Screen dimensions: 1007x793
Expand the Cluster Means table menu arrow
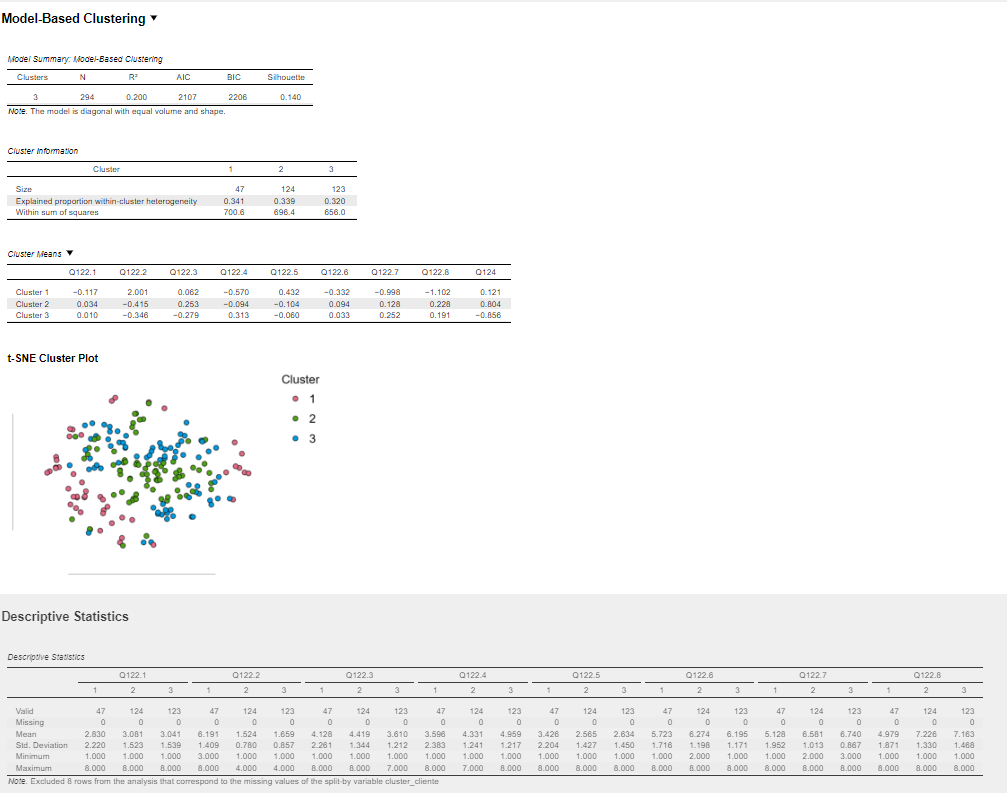tap(70, 253)
